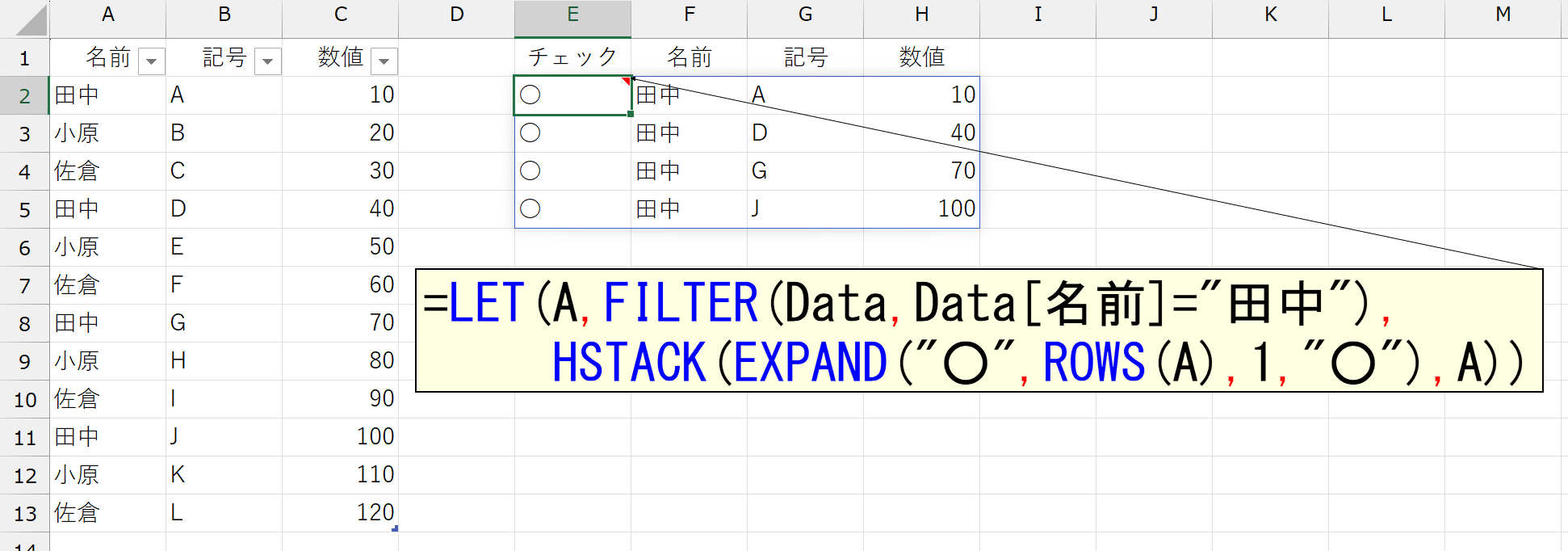Select column M header
1568x551 pixels.
point(1503,16)
